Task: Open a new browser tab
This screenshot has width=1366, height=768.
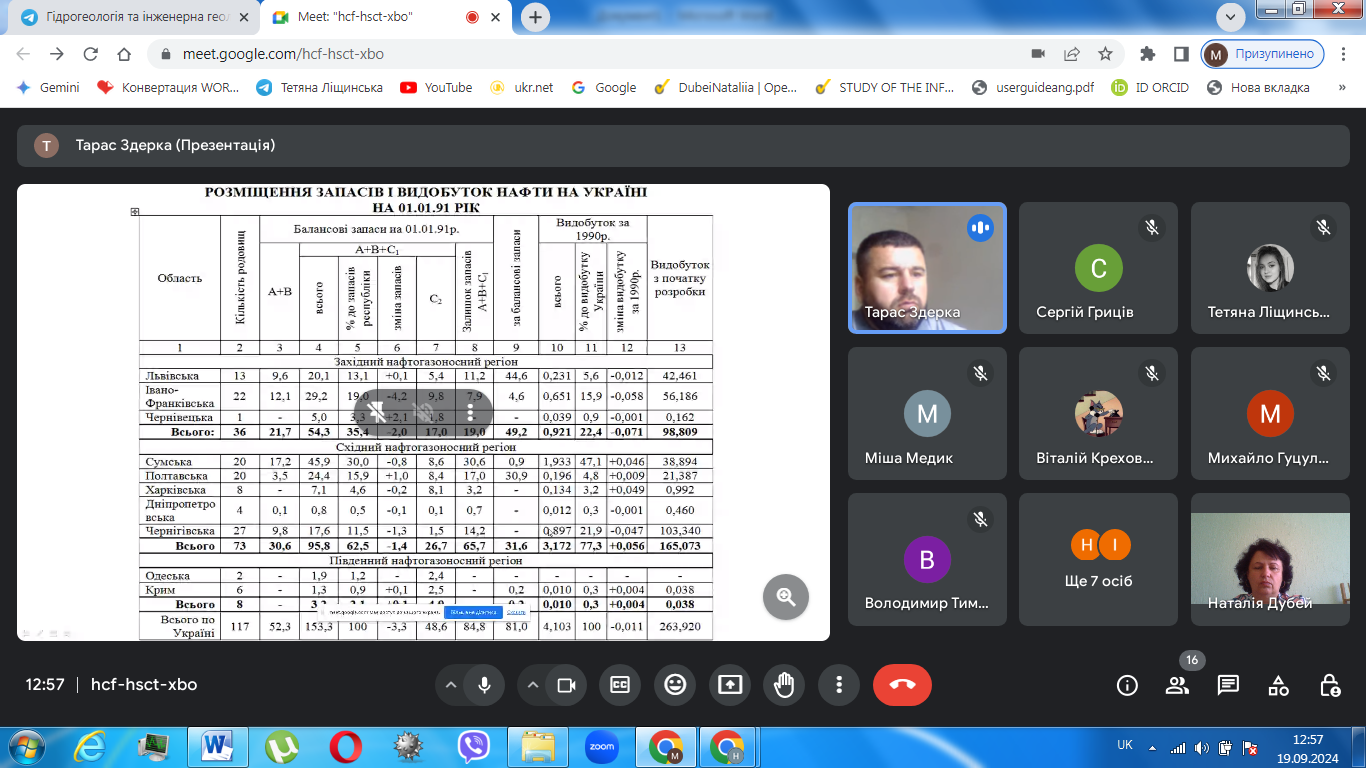Action: coord(536,18)
